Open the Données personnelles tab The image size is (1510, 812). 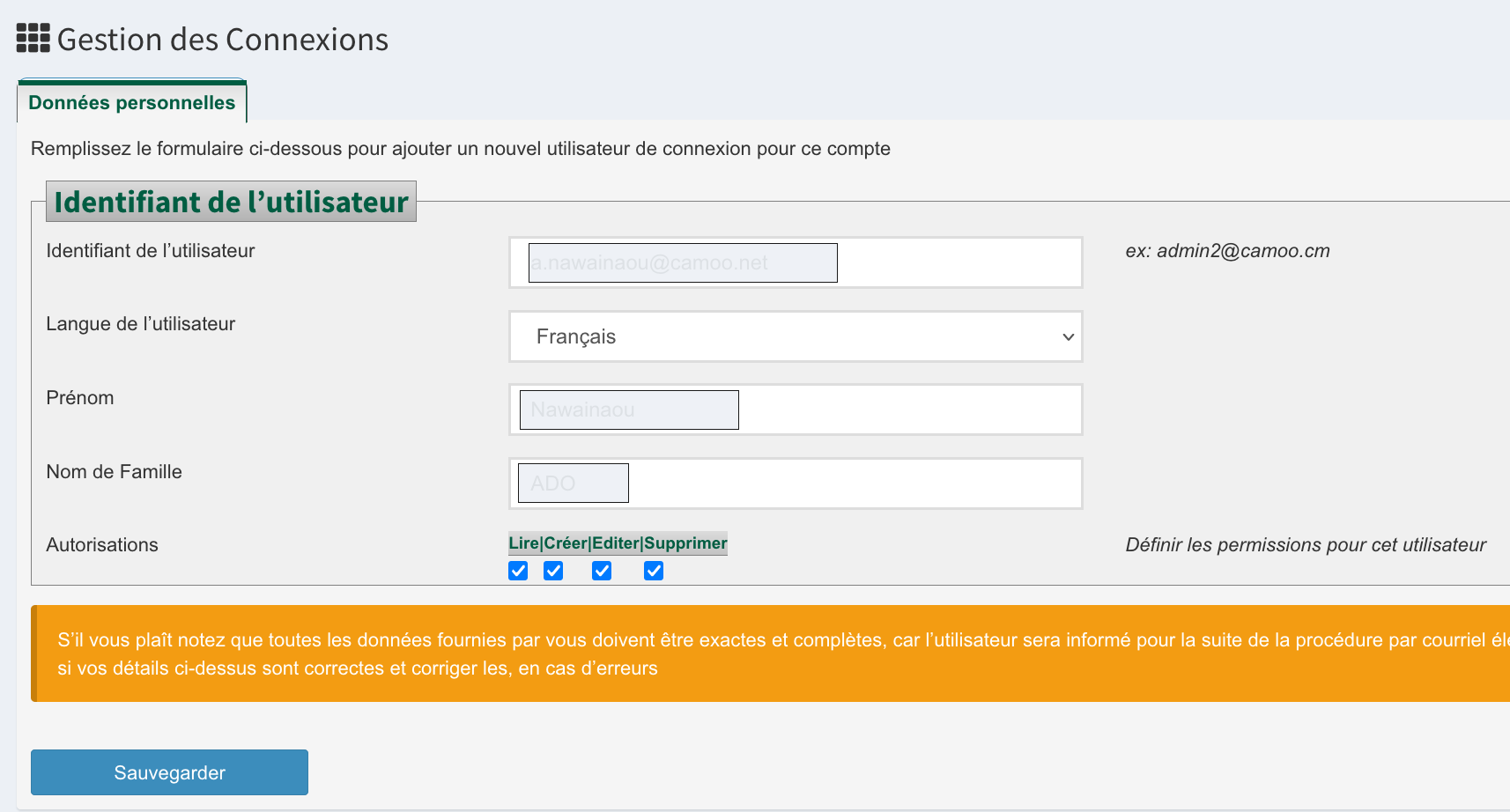click(x=132, y=102)
